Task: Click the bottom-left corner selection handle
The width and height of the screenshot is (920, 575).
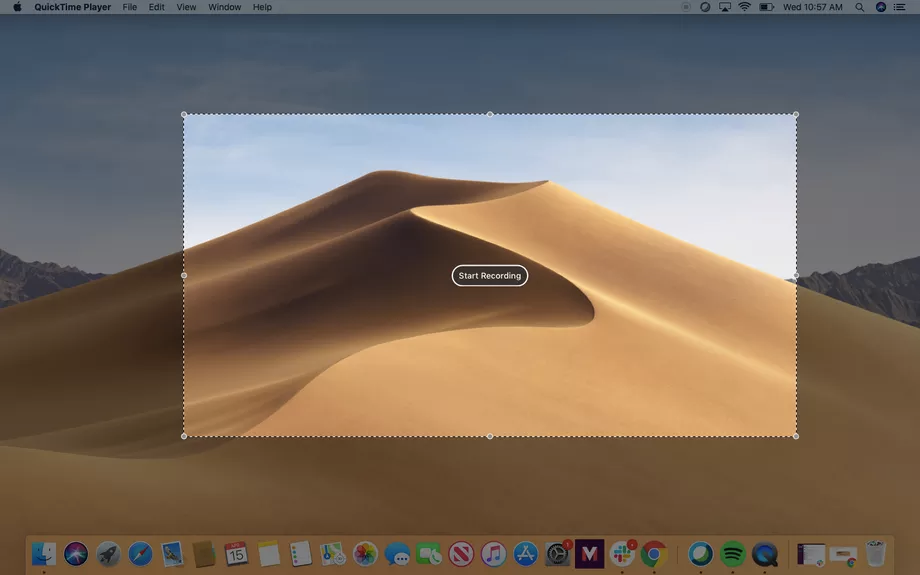Action: [184, 436]
